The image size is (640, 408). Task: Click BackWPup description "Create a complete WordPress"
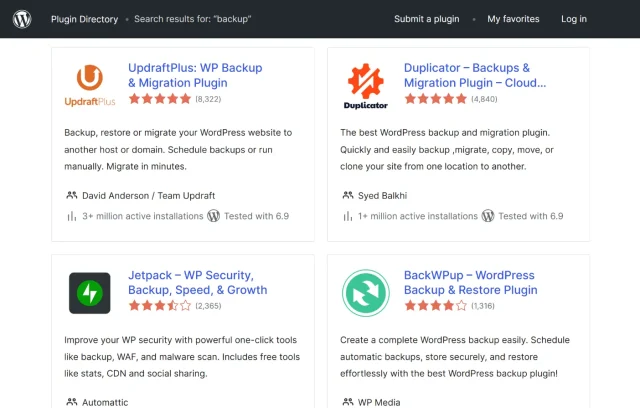tap(455, 357)
